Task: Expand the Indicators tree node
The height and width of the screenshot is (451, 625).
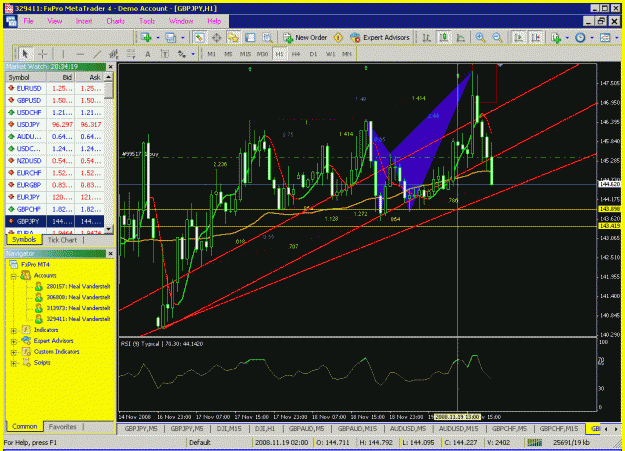Action: tap(14, 331)
